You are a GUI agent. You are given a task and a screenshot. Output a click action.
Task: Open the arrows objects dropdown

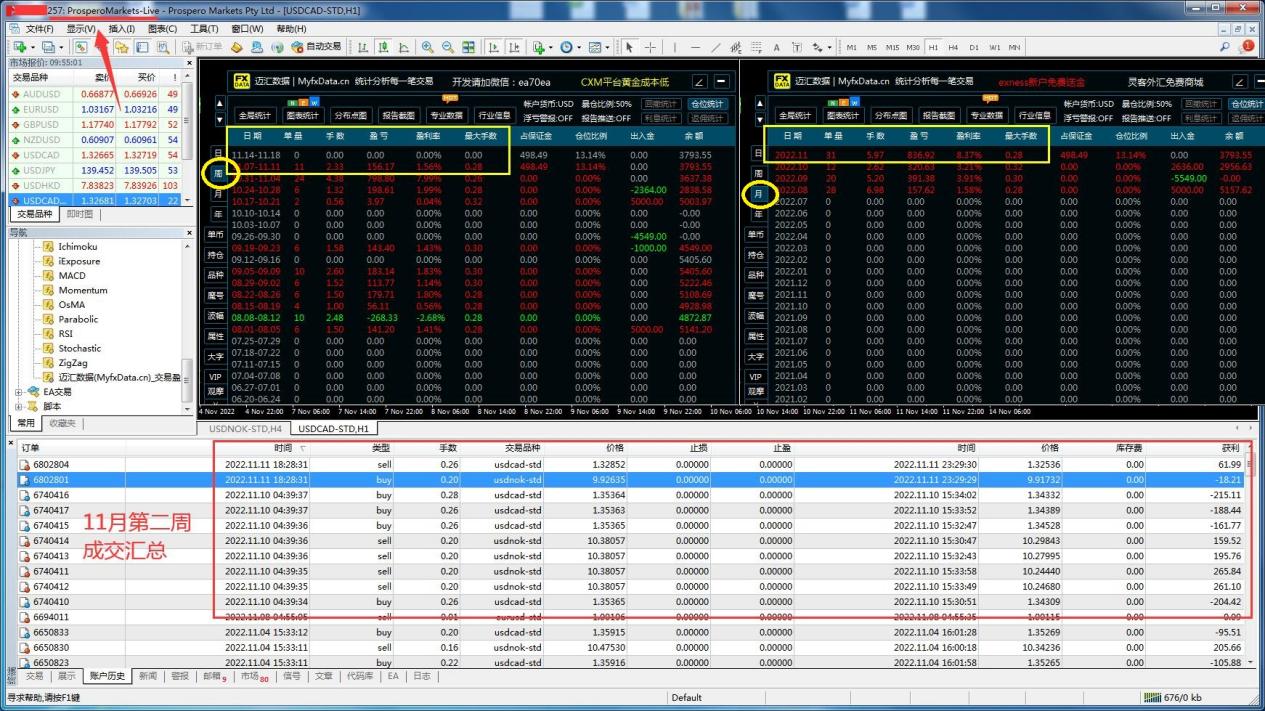point(821,47)
